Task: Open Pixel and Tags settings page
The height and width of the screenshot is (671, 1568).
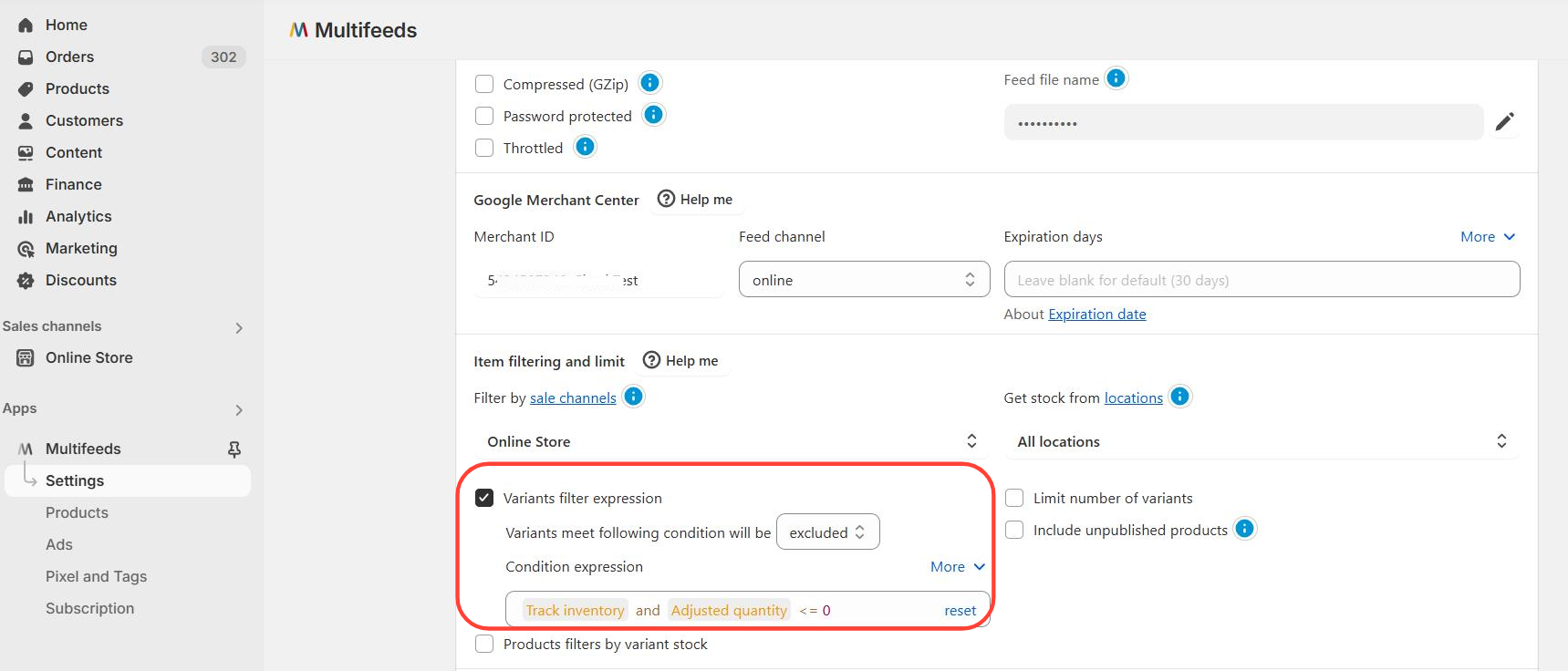Action: (96, 576)
